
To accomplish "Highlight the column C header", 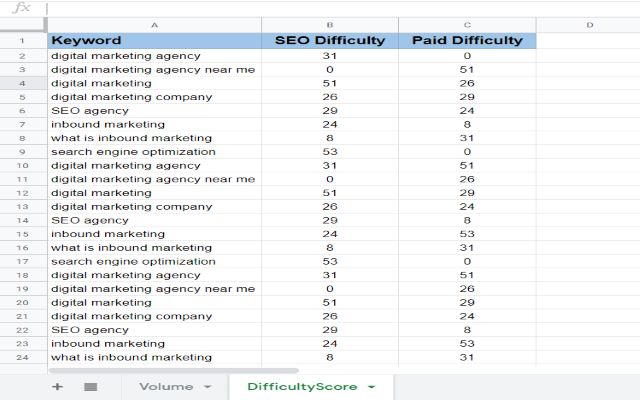I will (467, 25).
